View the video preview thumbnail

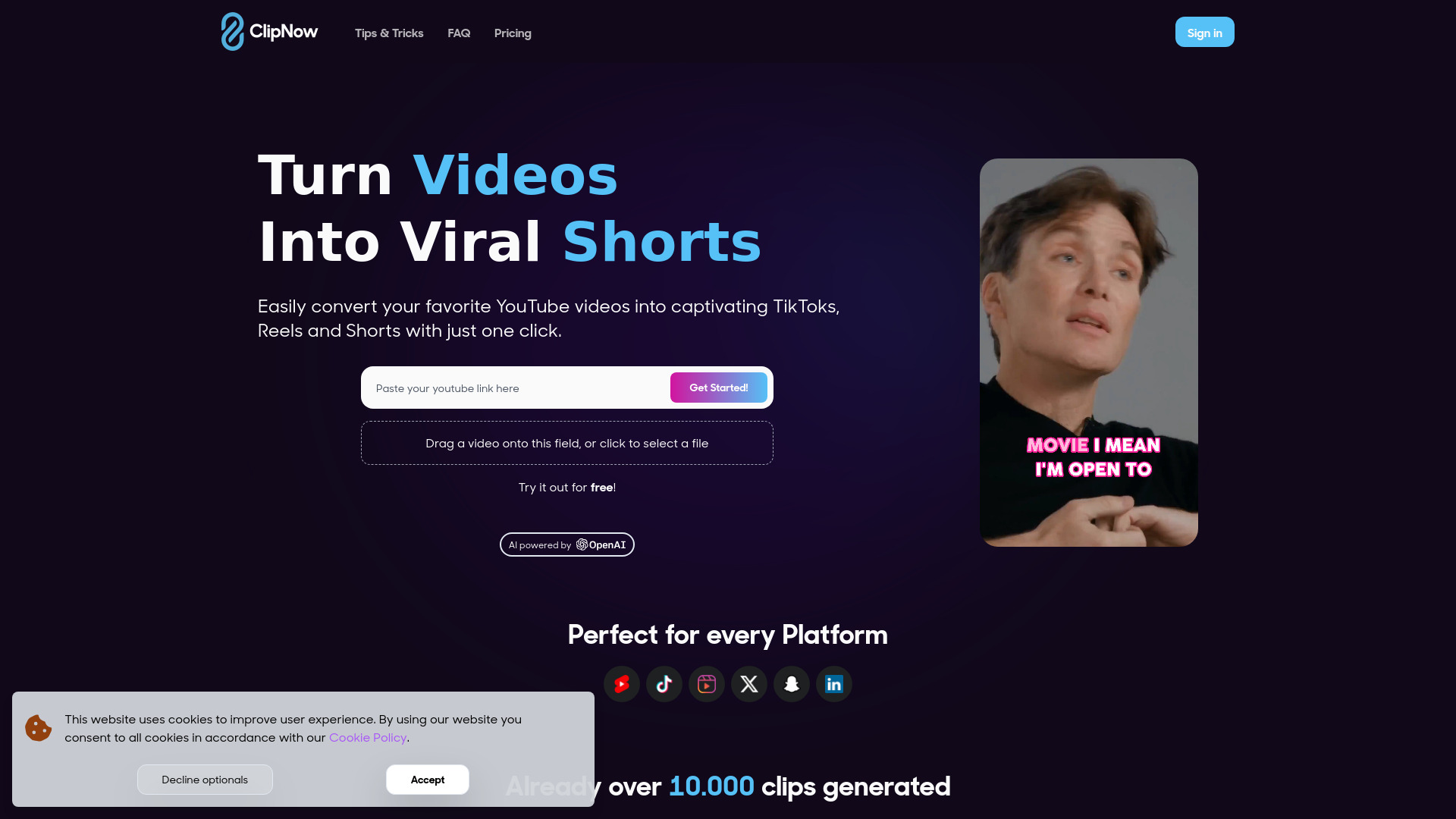tap(1088, 352)
